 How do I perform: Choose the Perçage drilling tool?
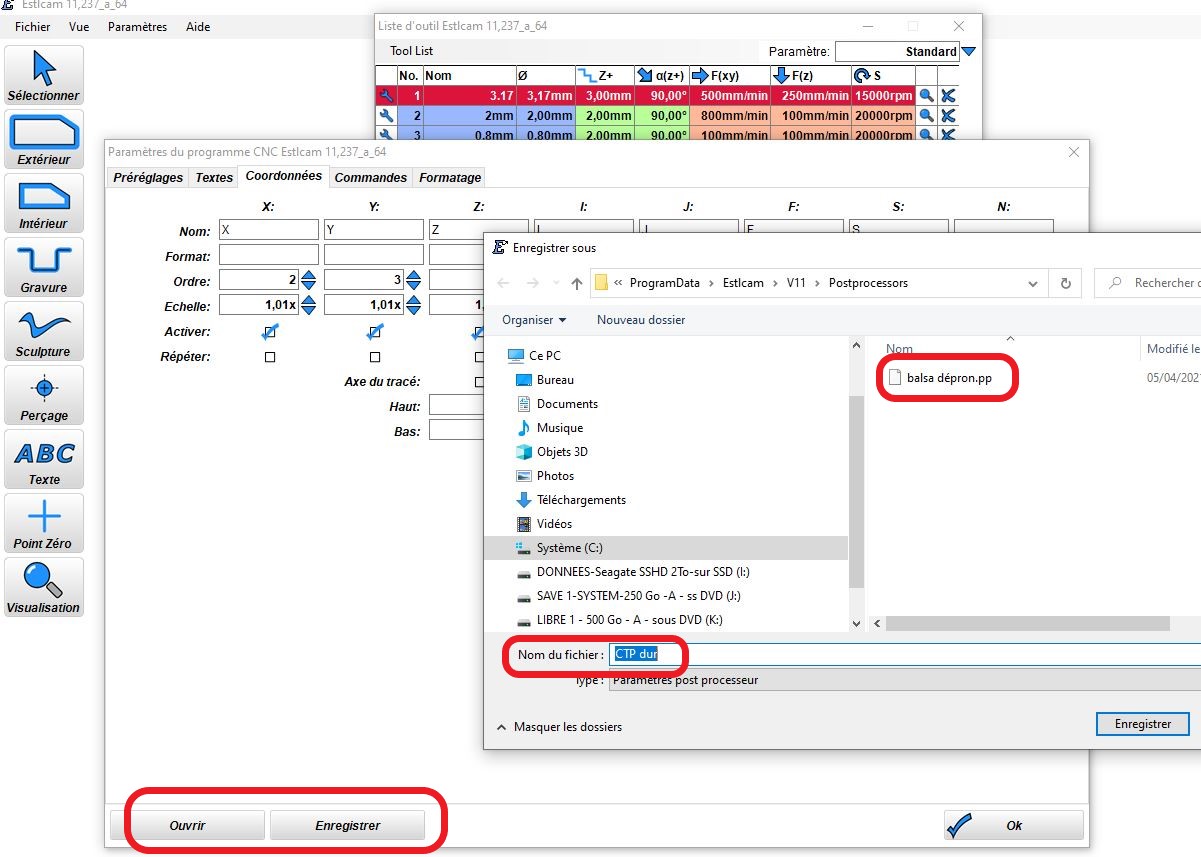(44, 395)
